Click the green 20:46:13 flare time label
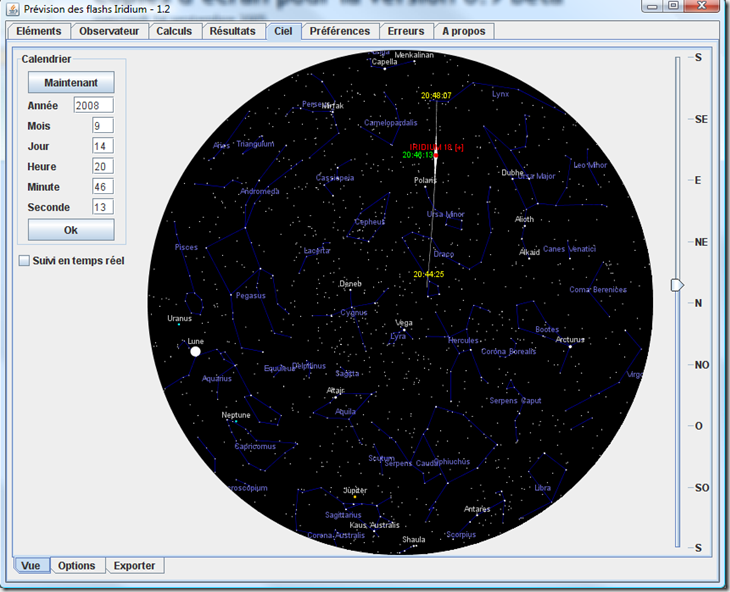The height and width of the screenshot is (592, 730). coord(418,155)
